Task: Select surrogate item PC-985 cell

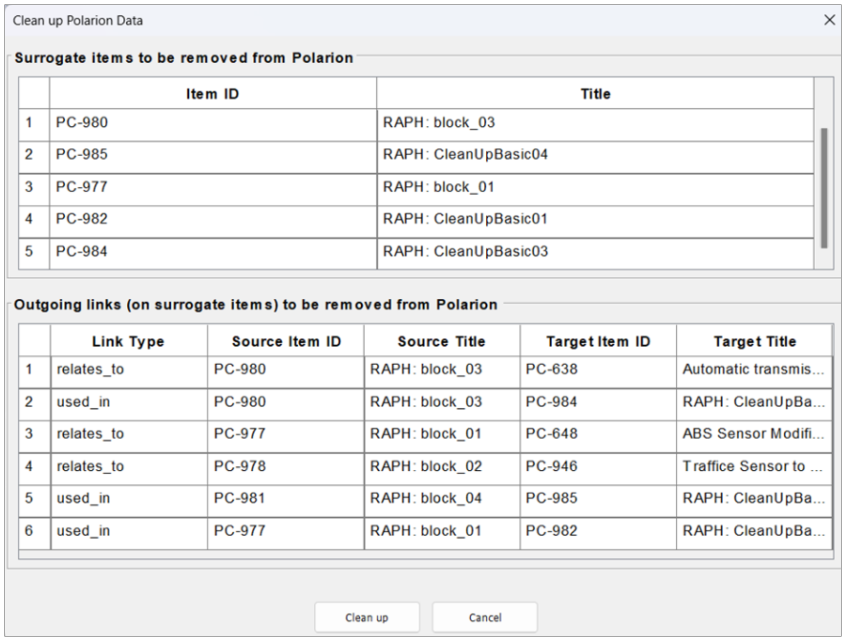Action: [x=212, y=156]
